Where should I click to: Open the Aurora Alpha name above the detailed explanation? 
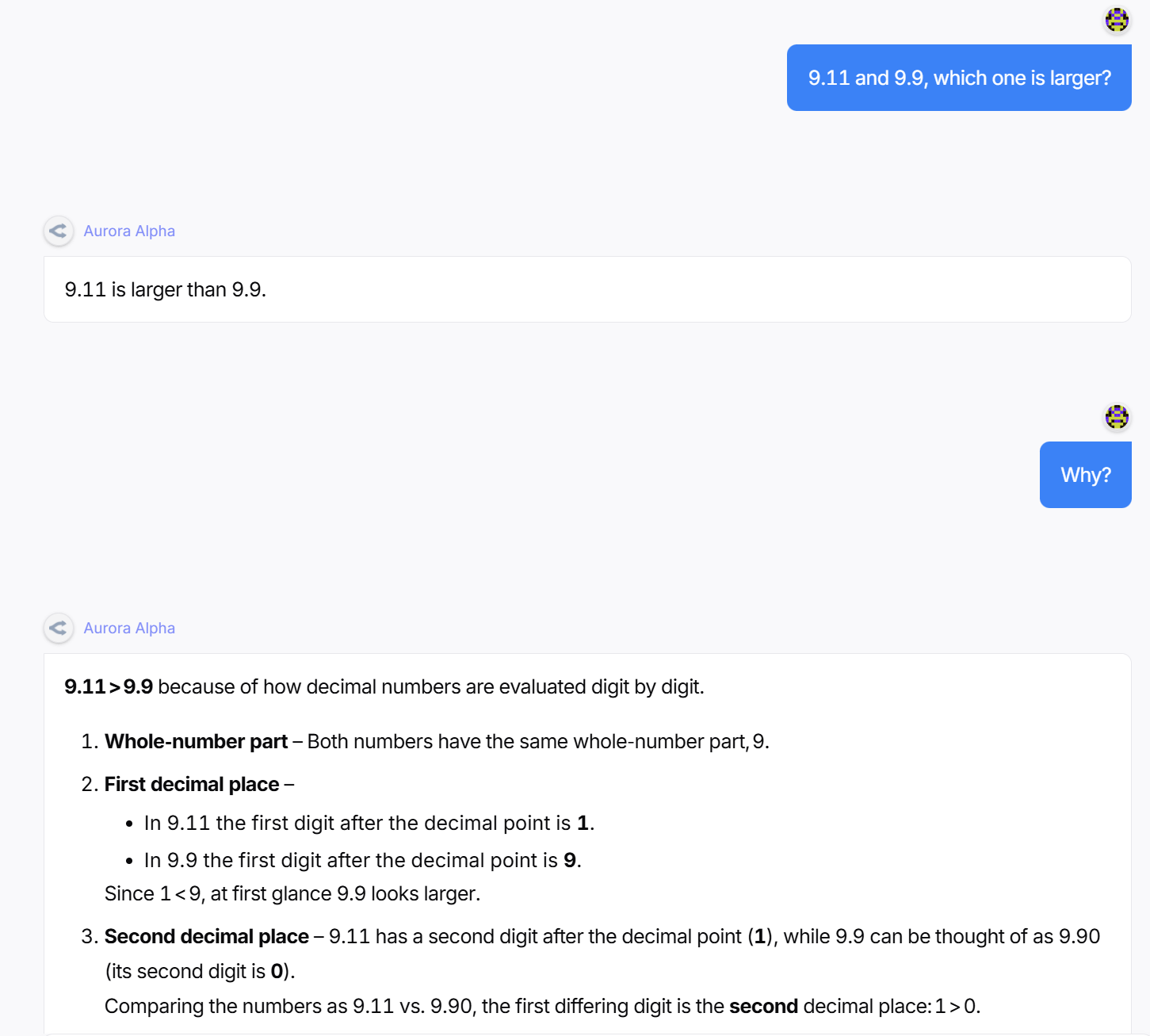point(129,628)
